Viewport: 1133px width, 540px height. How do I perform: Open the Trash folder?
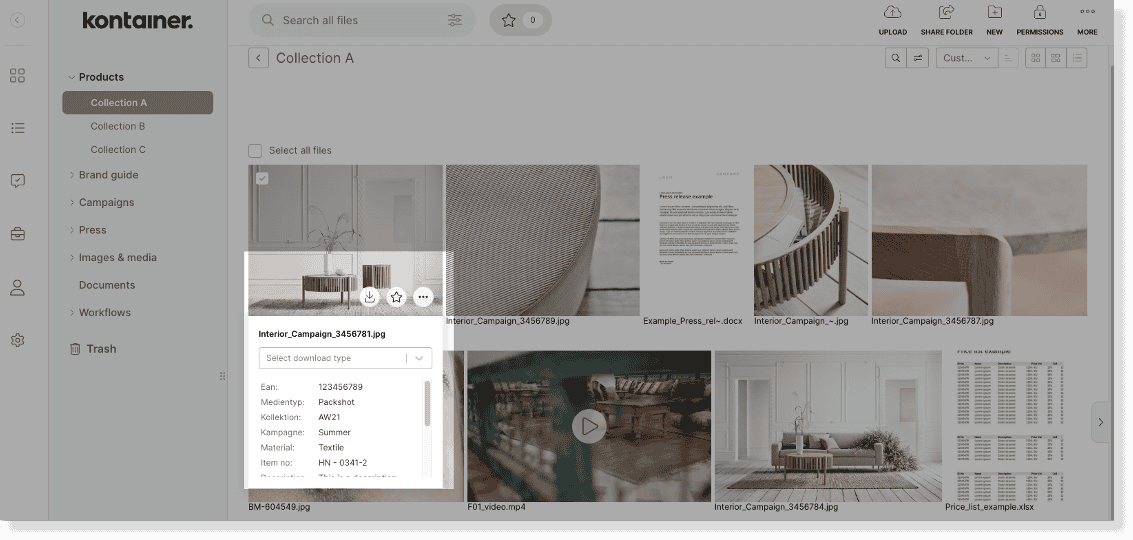tap(101, 348)
